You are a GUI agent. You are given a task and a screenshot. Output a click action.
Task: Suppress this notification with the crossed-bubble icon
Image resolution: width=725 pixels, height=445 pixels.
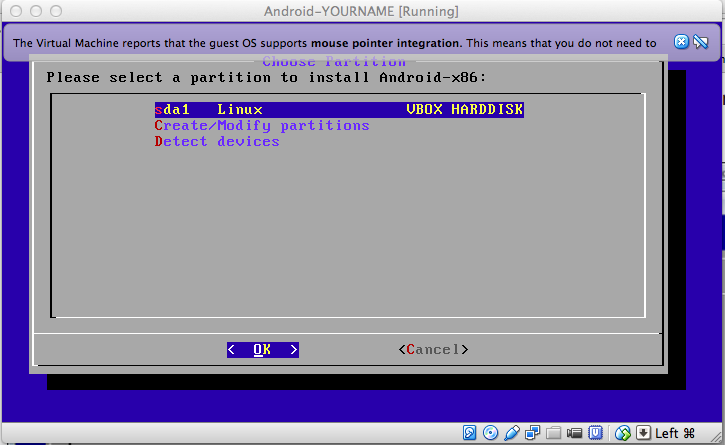tap(701, 43)
